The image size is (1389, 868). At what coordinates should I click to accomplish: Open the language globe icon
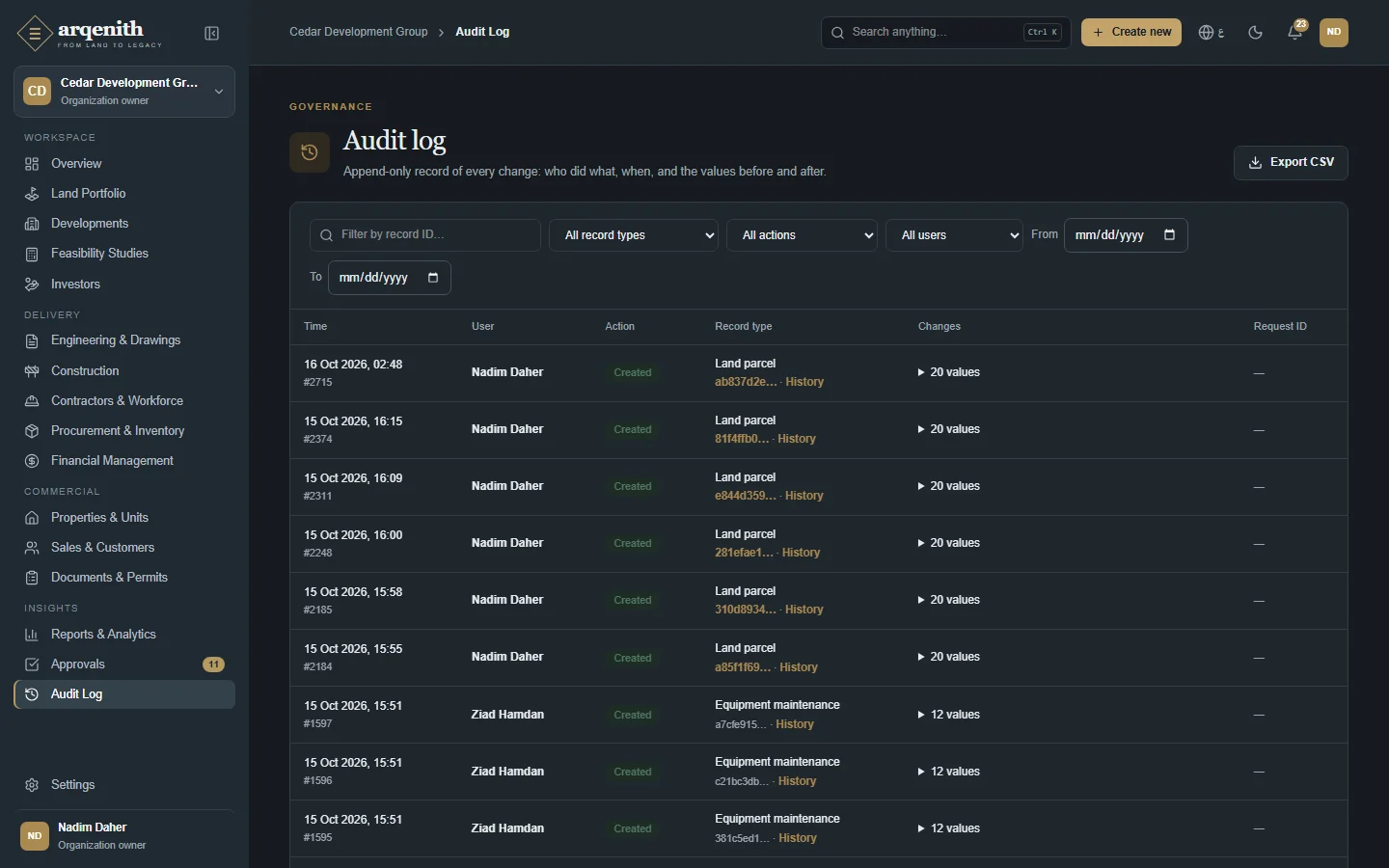[x=1211, y=33]
